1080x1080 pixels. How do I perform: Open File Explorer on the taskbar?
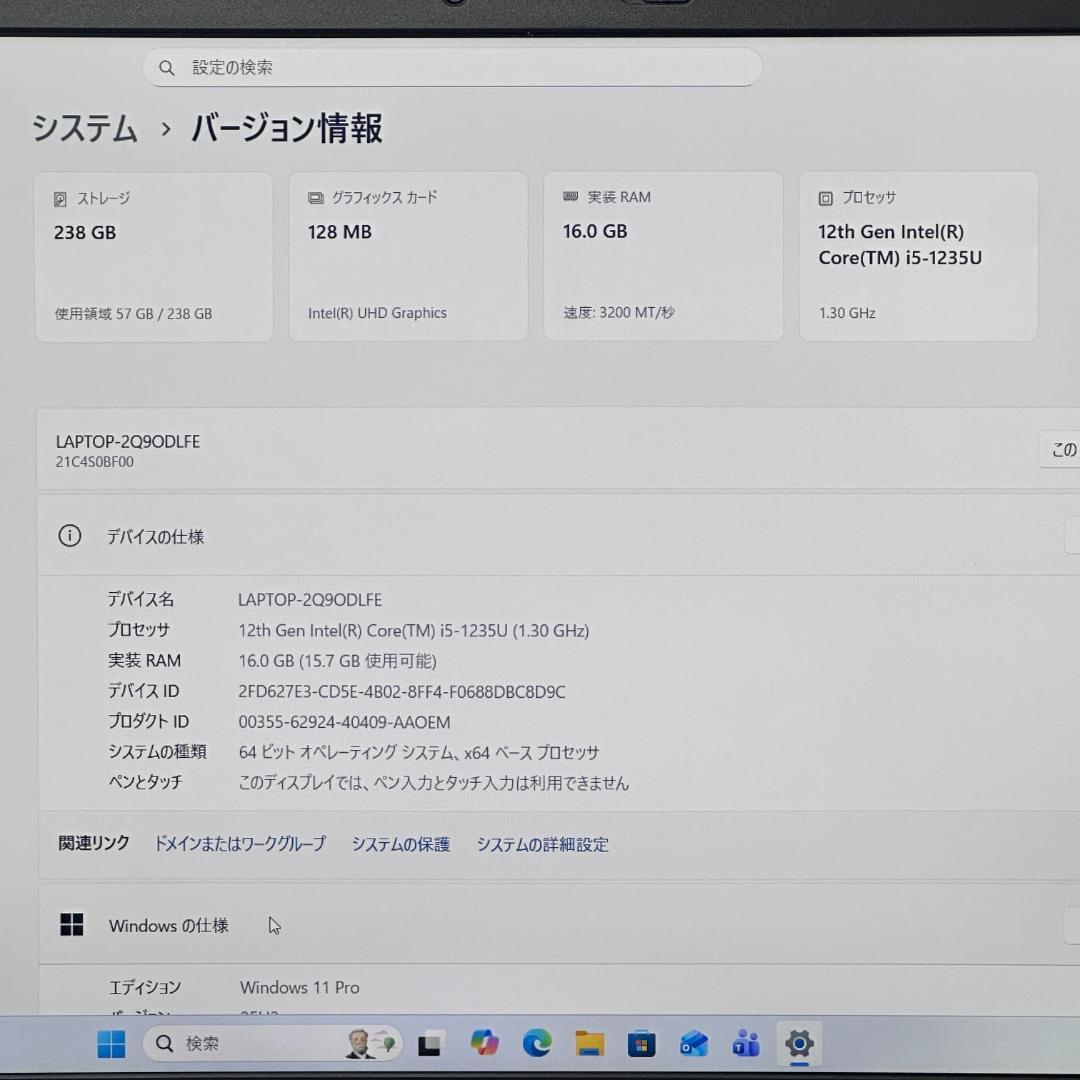[x=587, y=1043]
